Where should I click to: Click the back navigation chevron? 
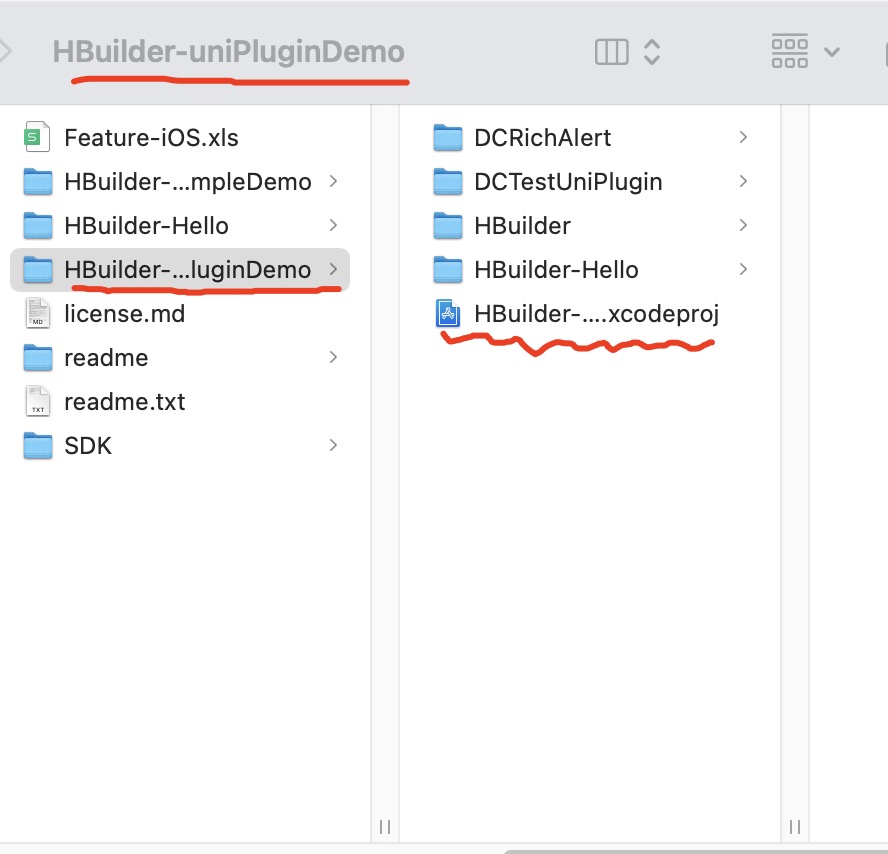[6, 52]
